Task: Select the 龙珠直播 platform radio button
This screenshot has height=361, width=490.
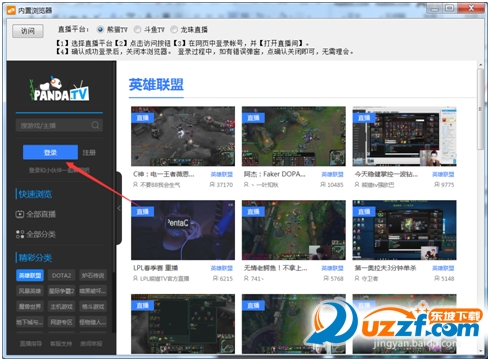Action: click(174, 29)
